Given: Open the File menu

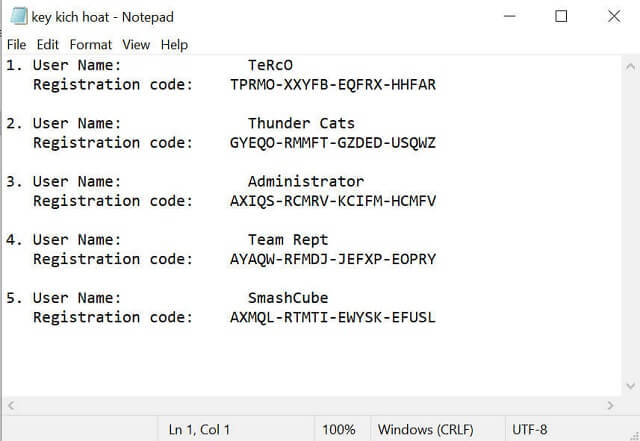Looking at the screenshot, I should coord(16,45).
